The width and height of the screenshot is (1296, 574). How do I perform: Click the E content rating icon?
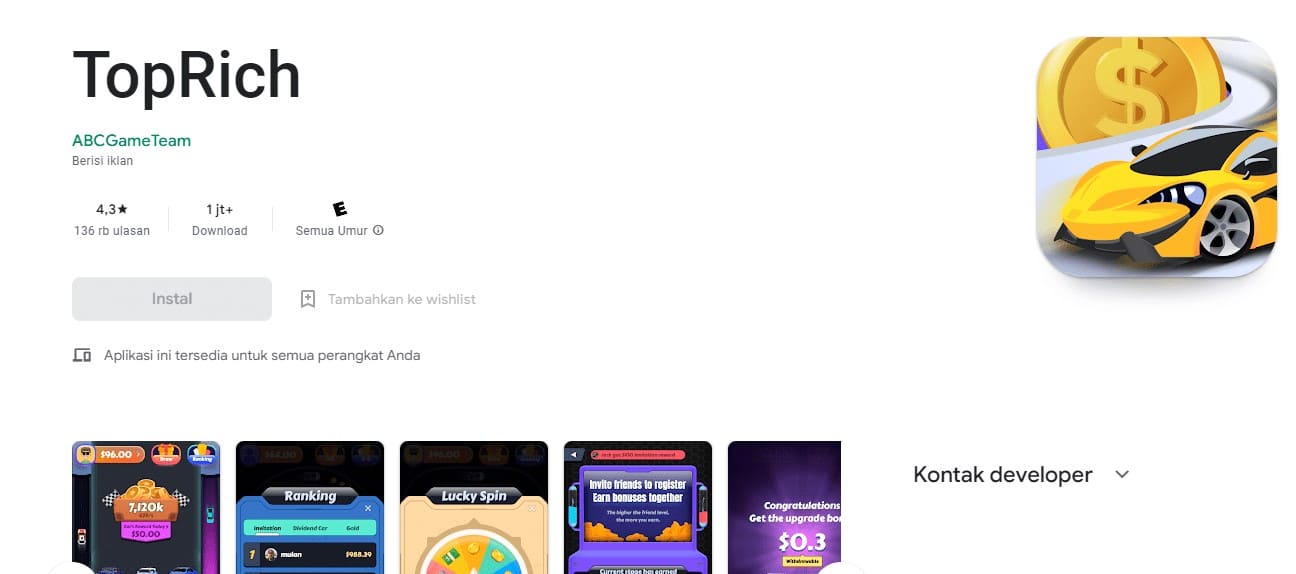pos(340,209)
